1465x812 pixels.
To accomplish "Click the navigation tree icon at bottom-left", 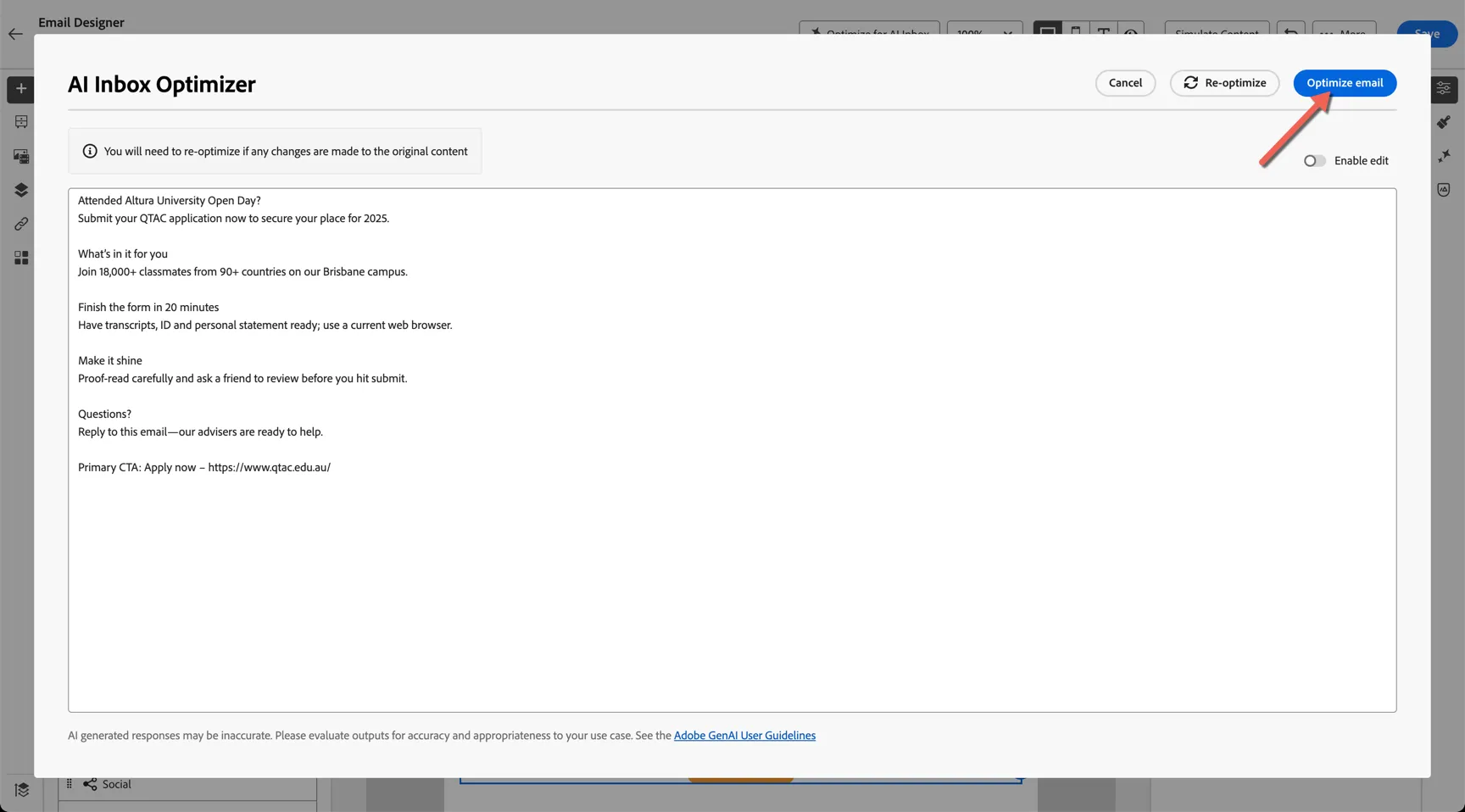I will pos(22,790).
